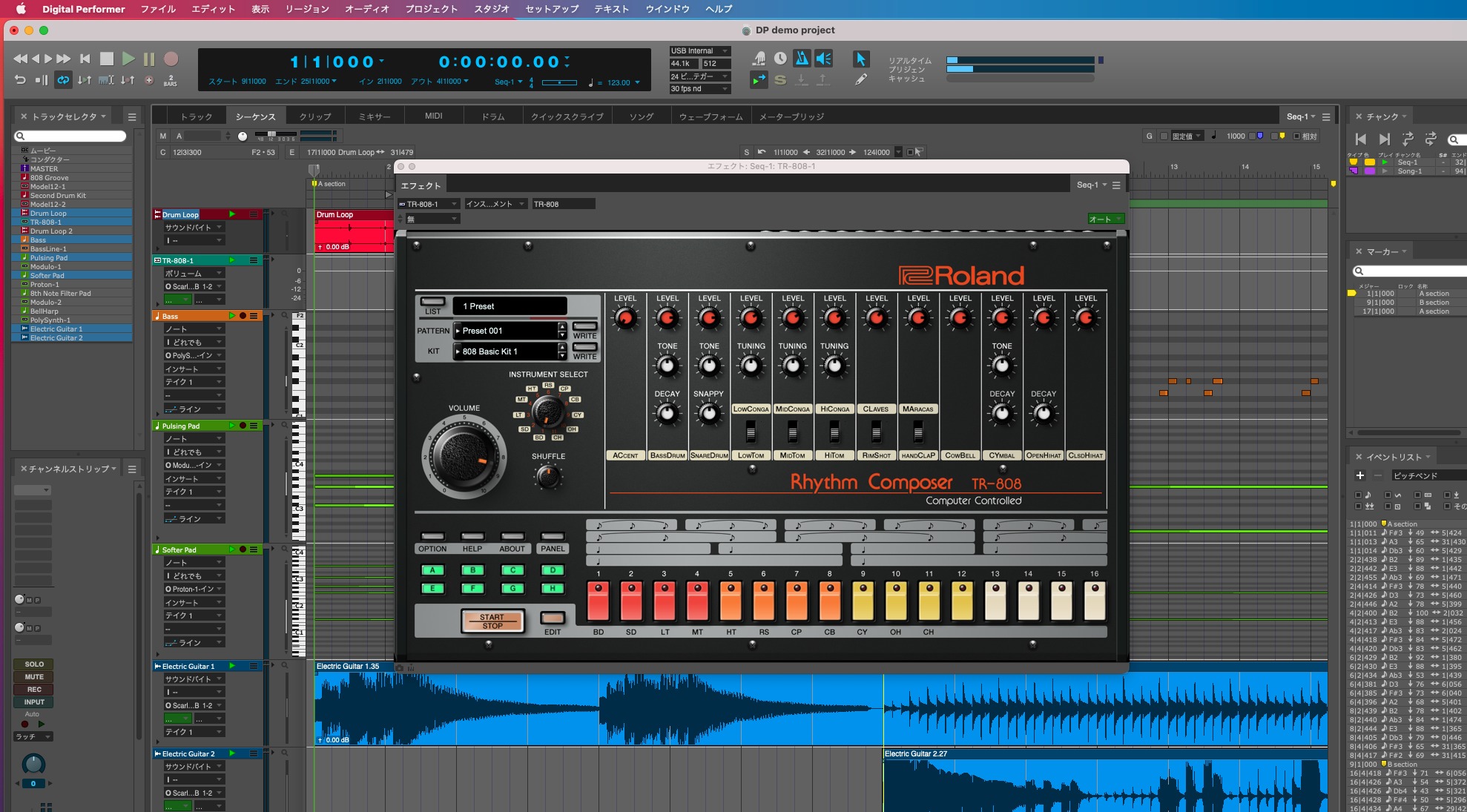
Task: Toggle play-enable on the Drum Loop track
Action: [x=232, y=214]
